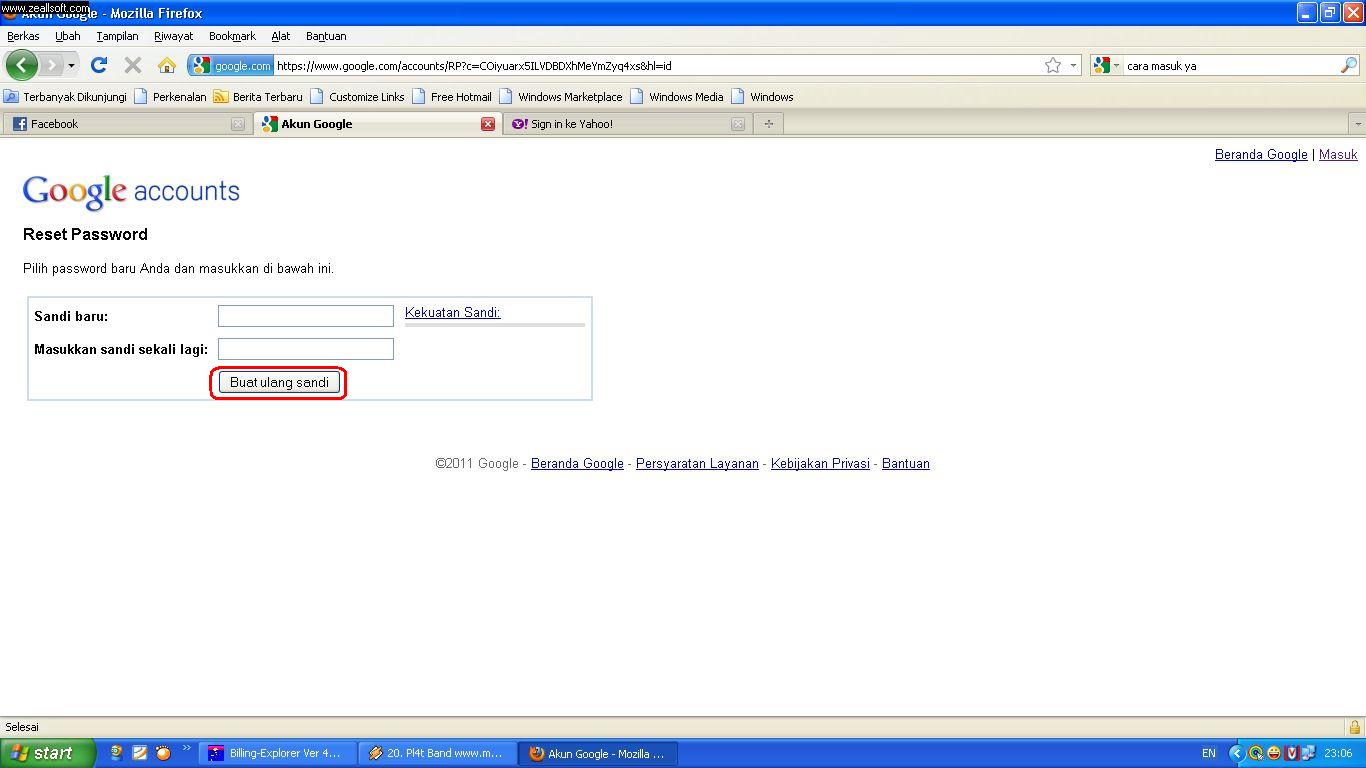1366x768 pixels.
Task: Click the Google accounts logo
Action: [x=131, y=191]
